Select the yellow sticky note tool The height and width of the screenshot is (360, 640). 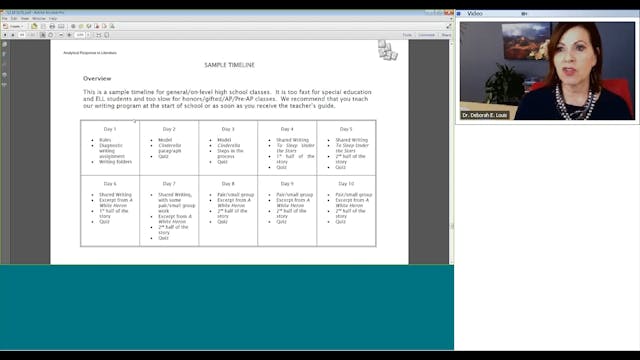coord(81,26)
